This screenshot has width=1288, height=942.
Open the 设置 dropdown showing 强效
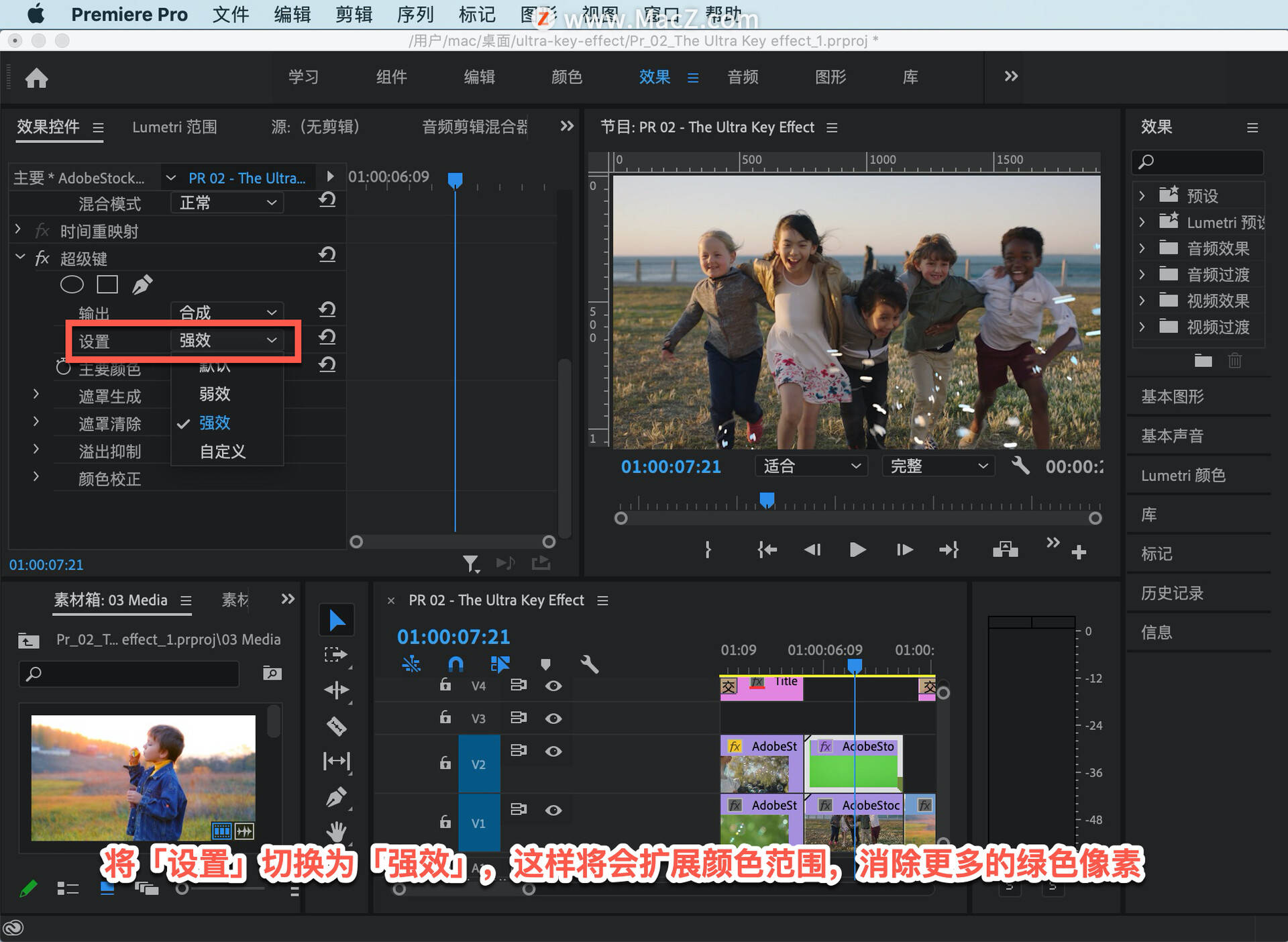[227, 340]
